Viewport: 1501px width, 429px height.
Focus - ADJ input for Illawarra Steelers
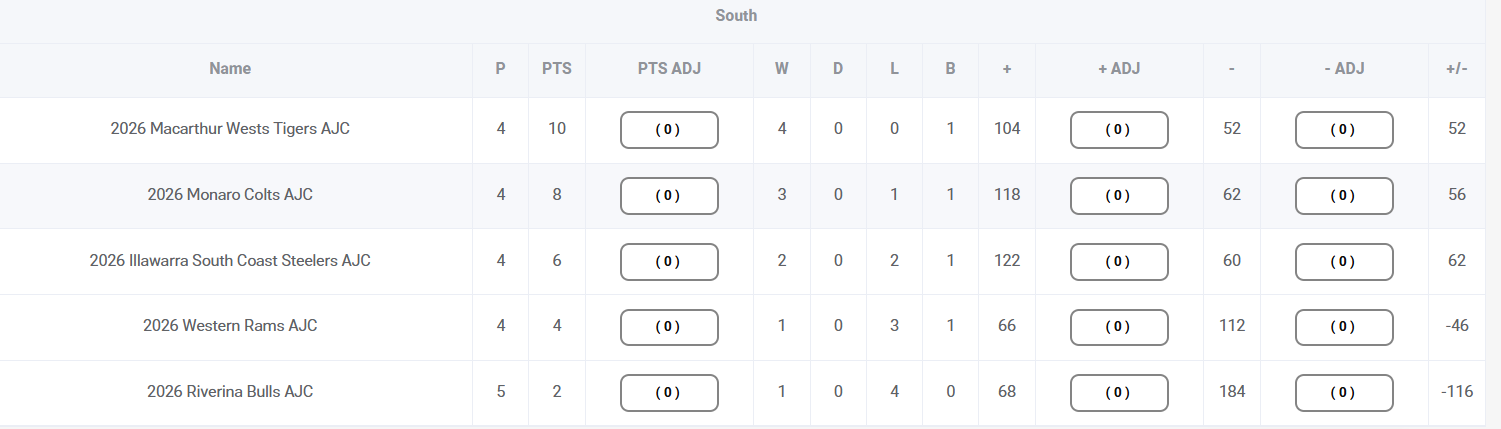pos(1344,262)
